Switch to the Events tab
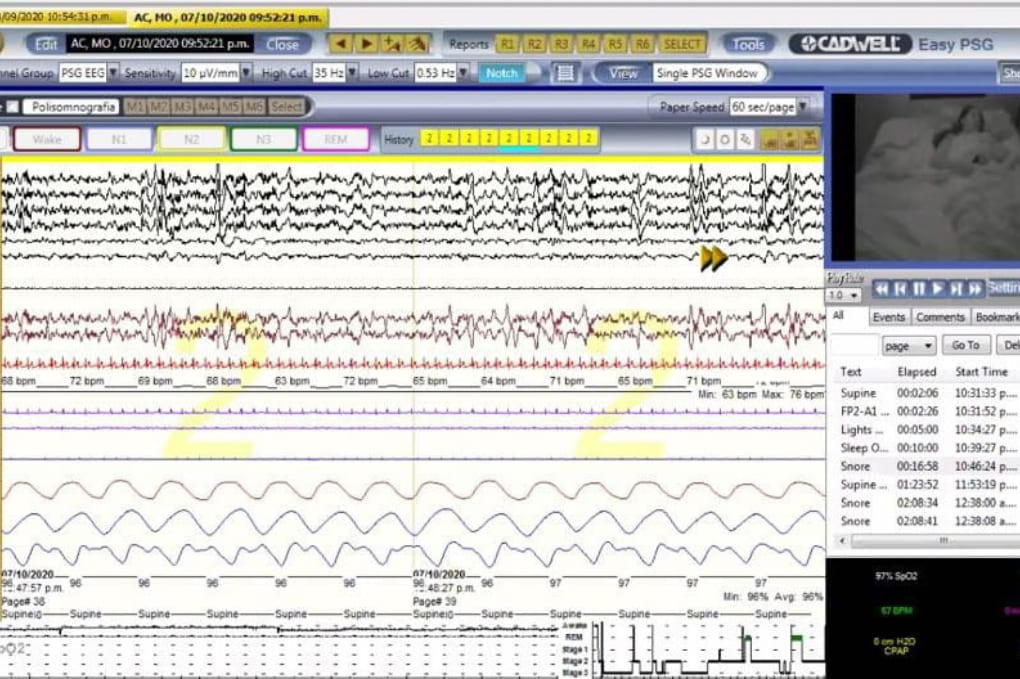1020x679 pixels. coord(887,317)
